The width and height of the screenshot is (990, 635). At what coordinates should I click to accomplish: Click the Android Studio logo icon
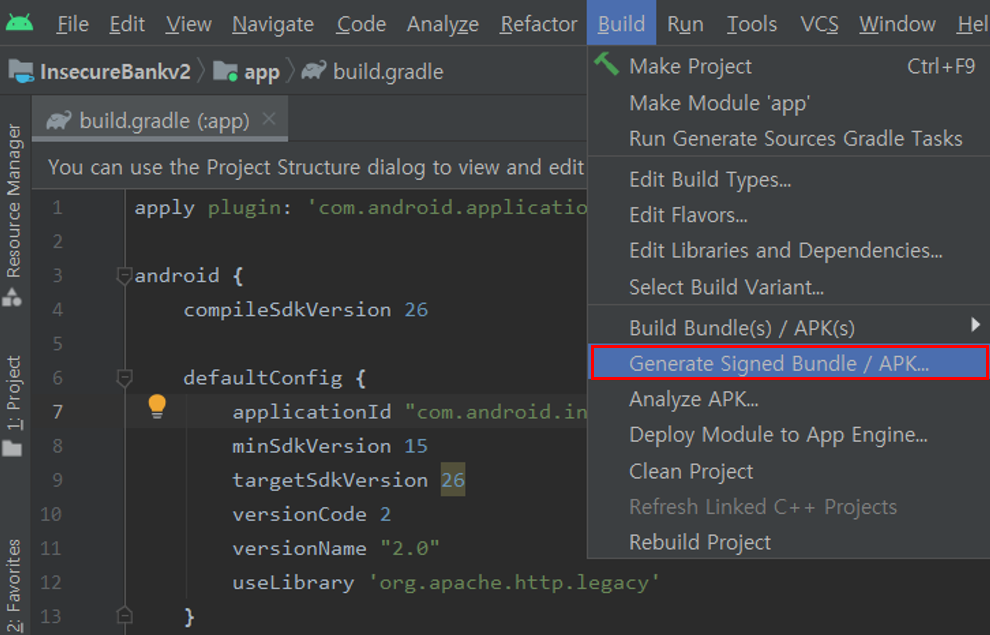click(20, 23)
